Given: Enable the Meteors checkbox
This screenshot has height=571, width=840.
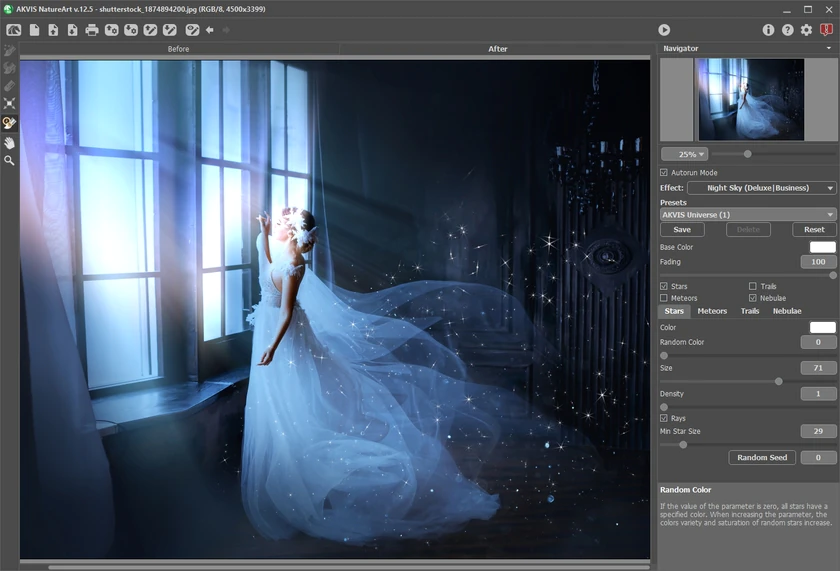Looking at the screenshot, I should tap(664, 298).
